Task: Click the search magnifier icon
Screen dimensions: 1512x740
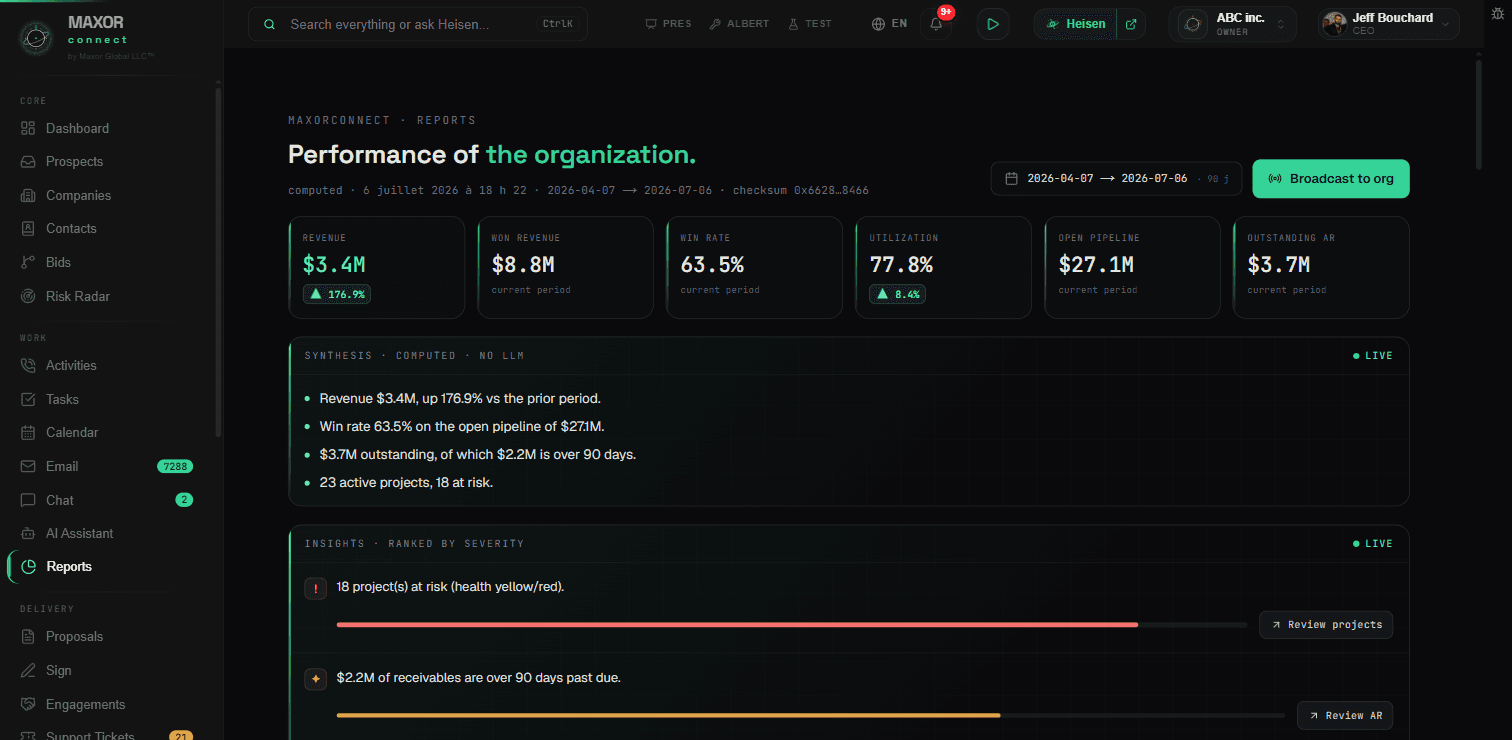Action: 269,24
